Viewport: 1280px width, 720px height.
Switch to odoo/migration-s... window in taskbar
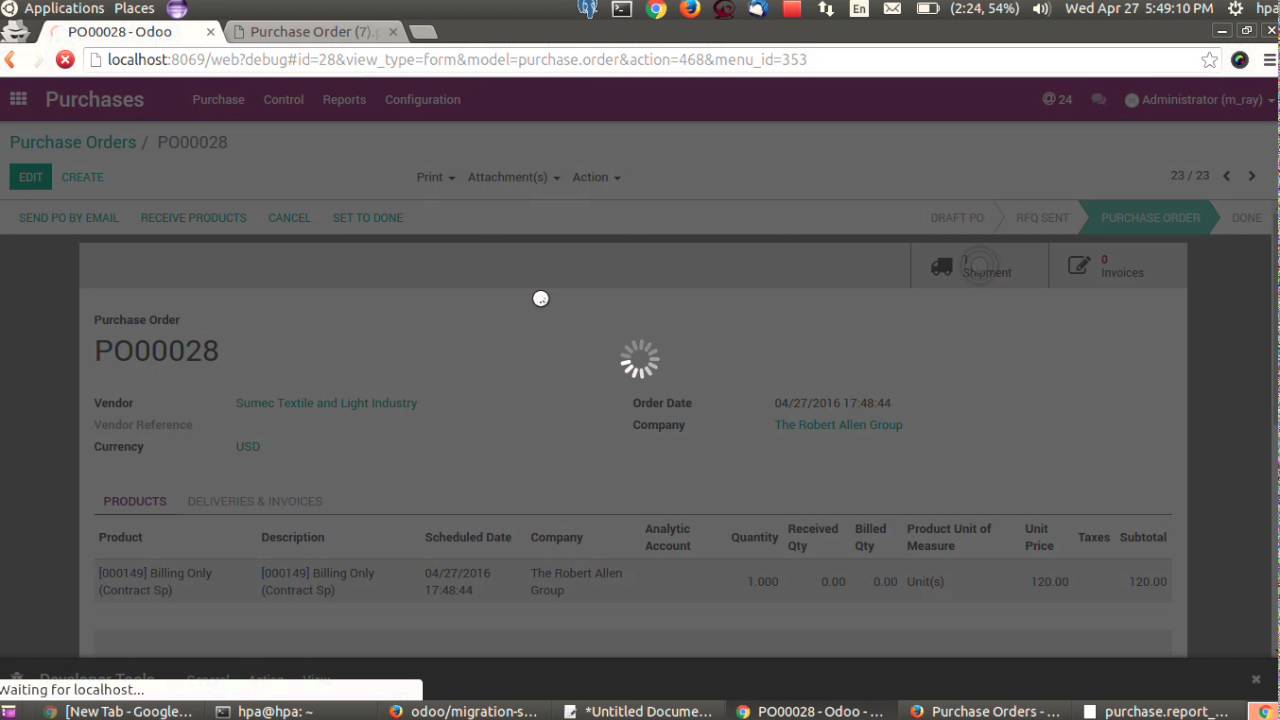coord(465,711)
